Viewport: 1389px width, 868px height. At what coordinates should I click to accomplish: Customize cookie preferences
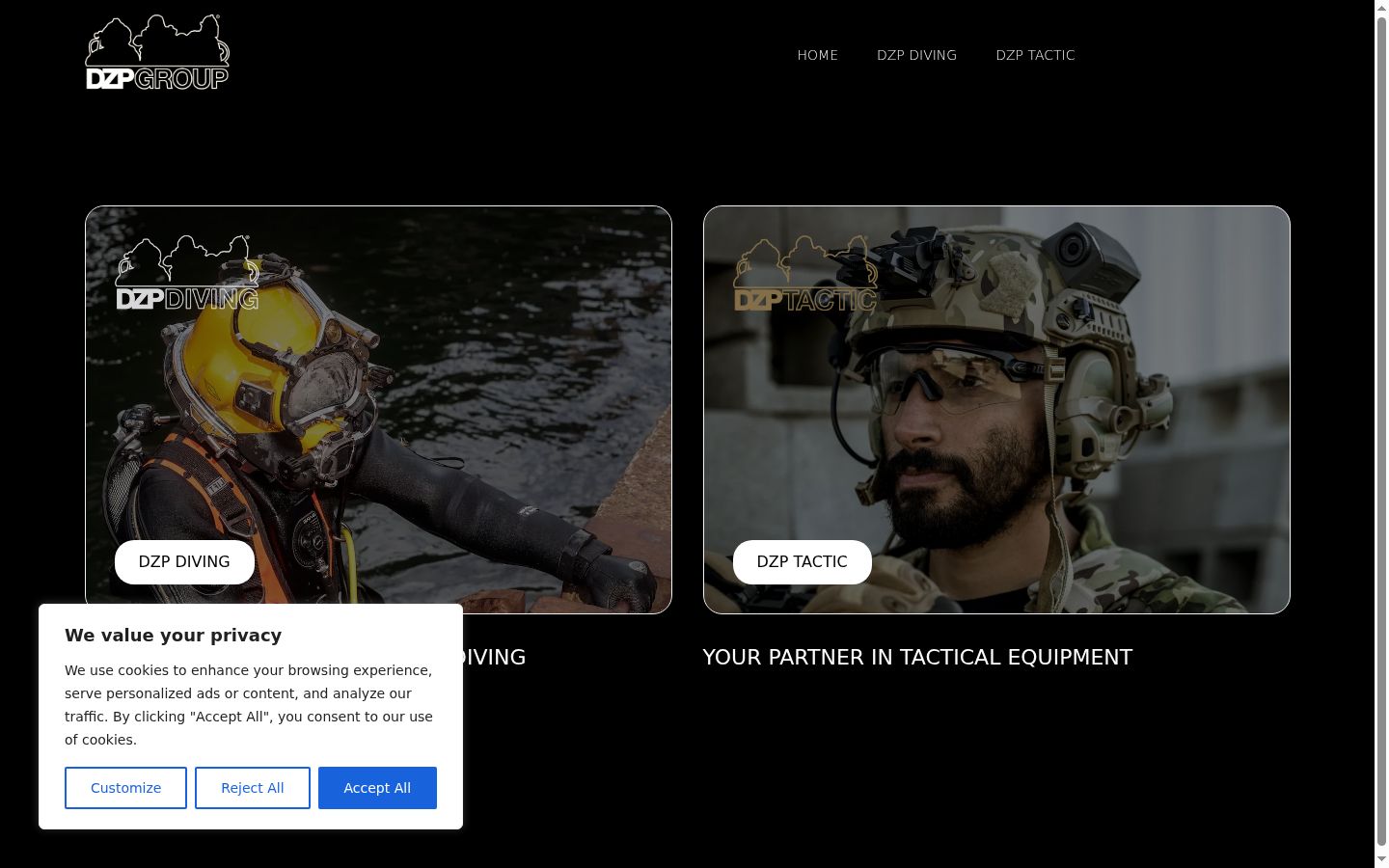click(125, 788)
